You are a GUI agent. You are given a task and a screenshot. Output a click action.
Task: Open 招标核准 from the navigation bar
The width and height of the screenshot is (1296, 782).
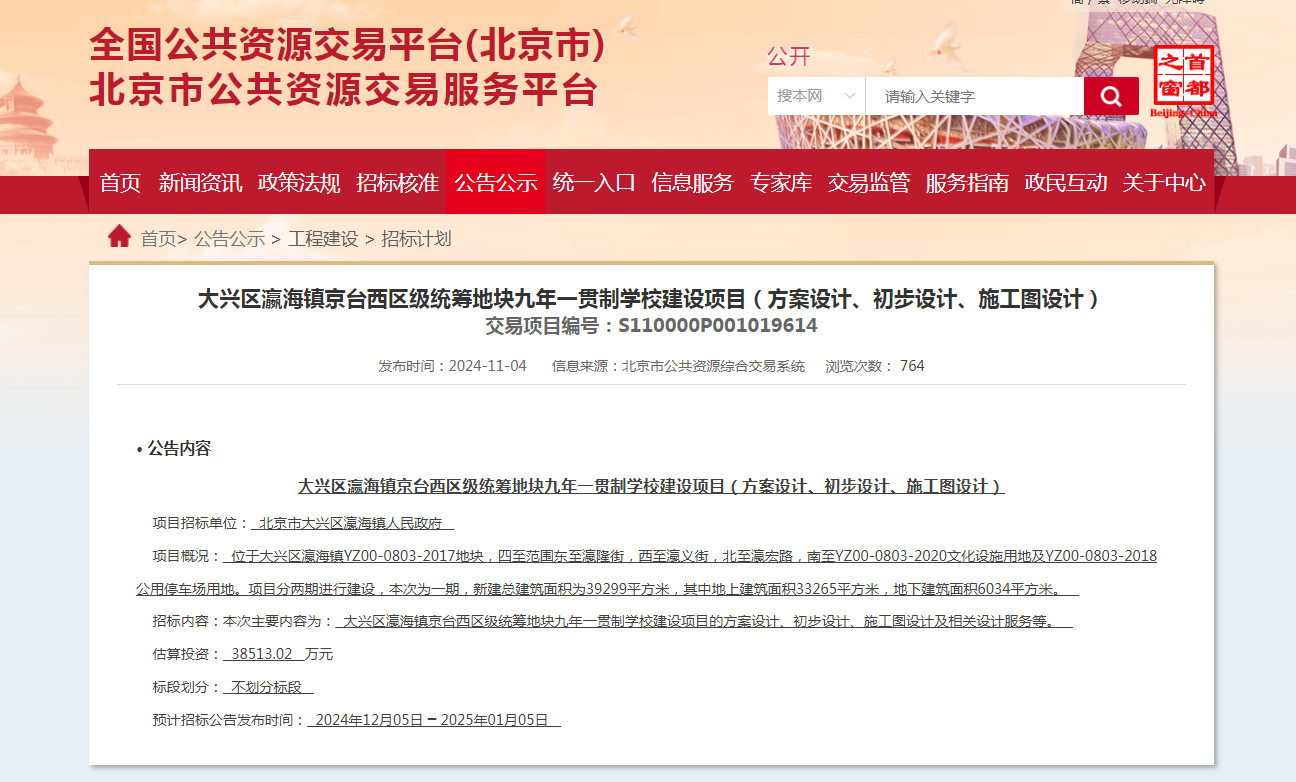point(397,182)
